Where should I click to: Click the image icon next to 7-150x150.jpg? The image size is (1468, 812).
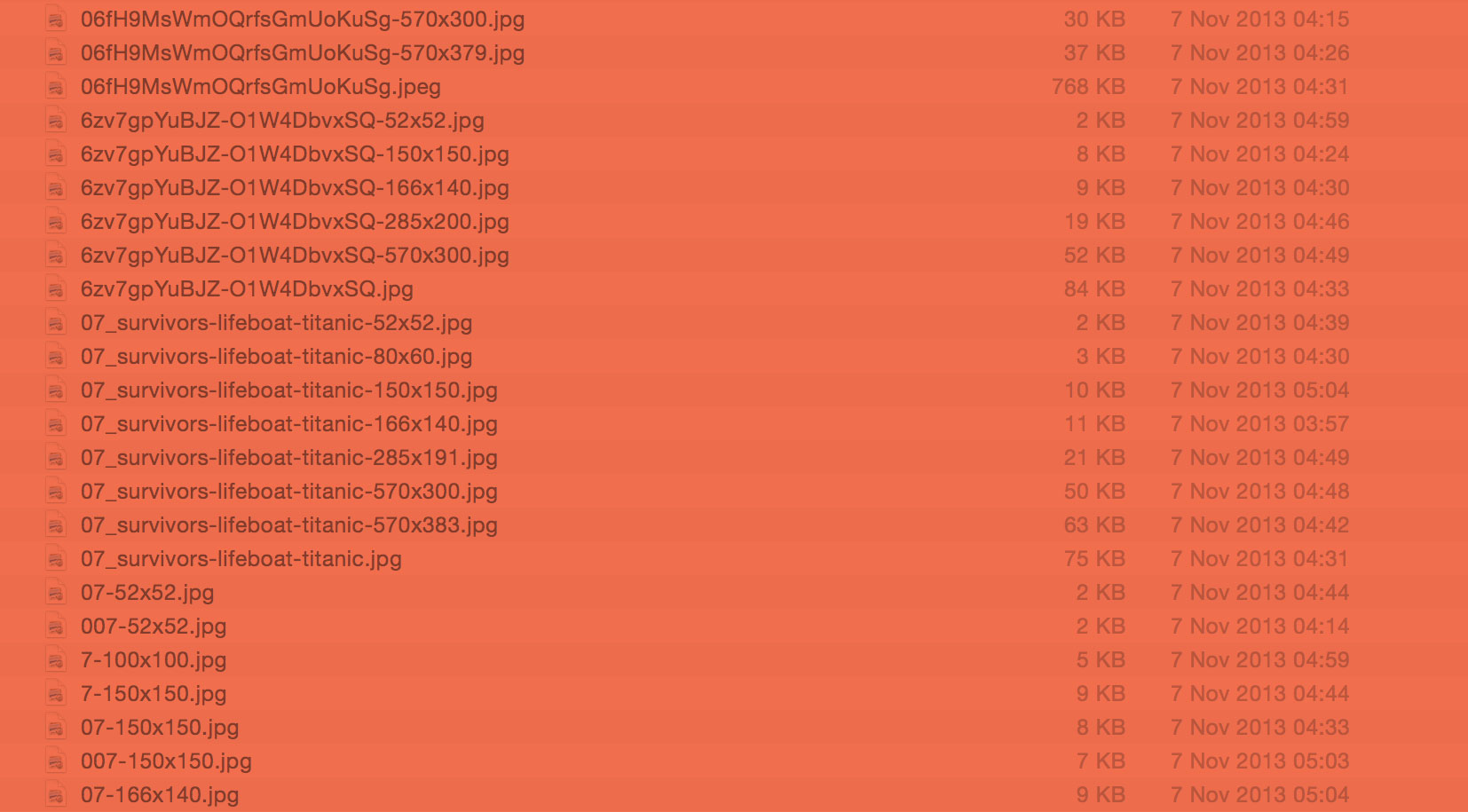55,694
